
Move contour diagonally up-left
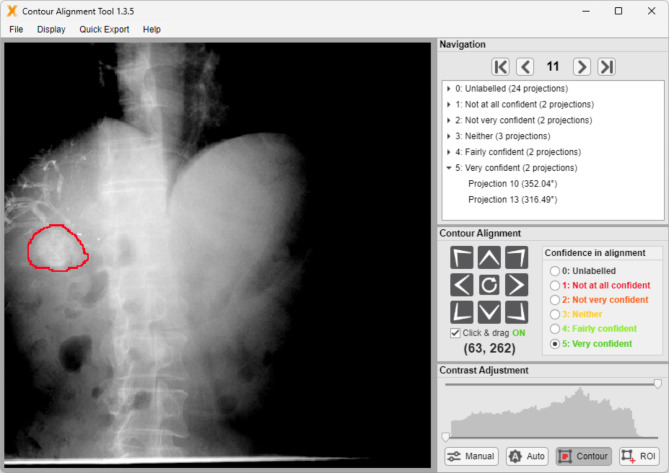pyautogui.click(x=462, y=258)
